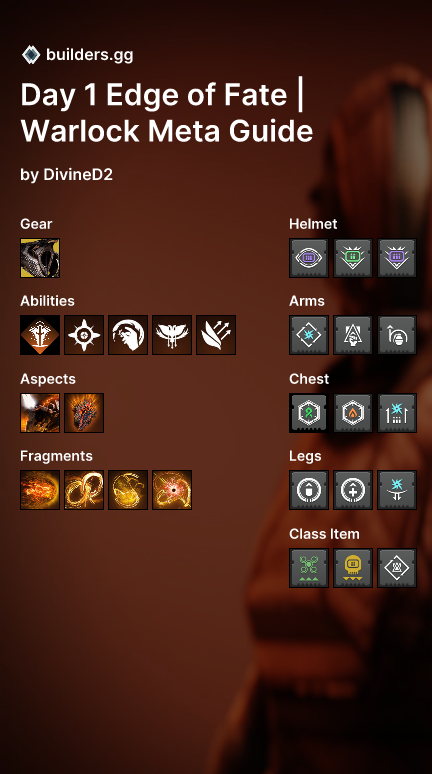Select the grenade Arms mod icon

(397, 335)
